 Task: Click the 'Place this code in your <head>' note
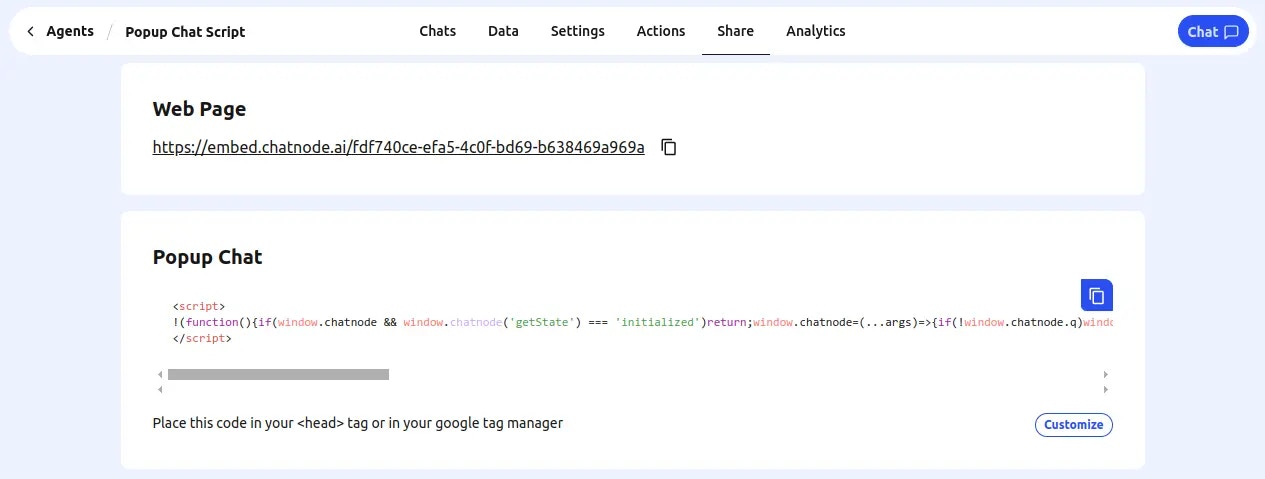(358, 423)
